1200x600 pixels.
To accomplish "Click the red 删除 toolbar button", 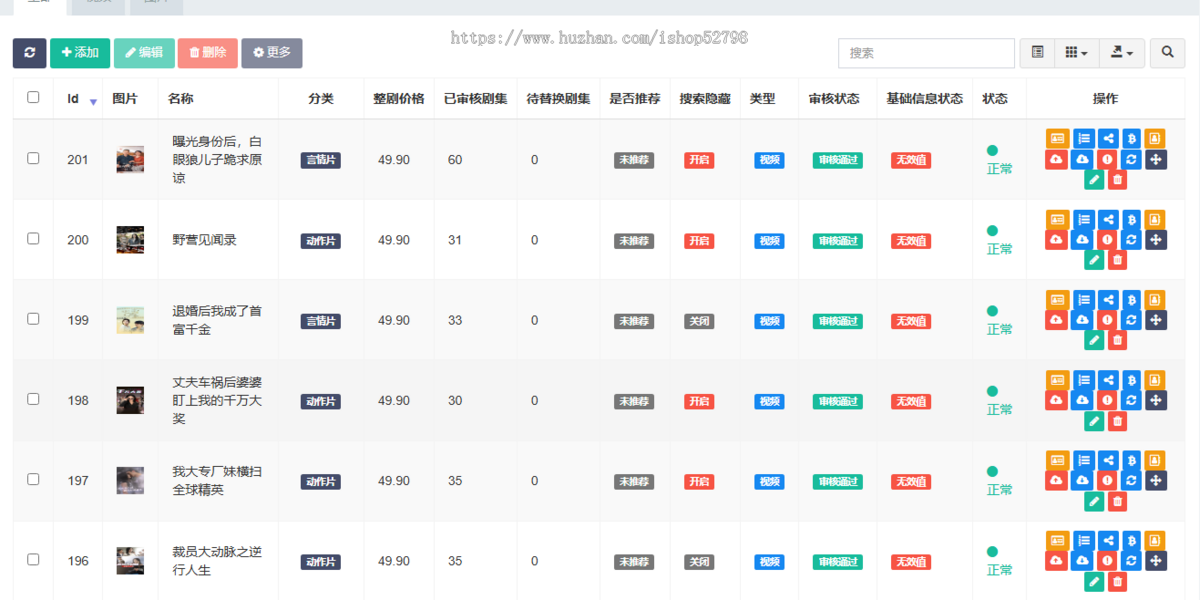I will tap(208, 53).
